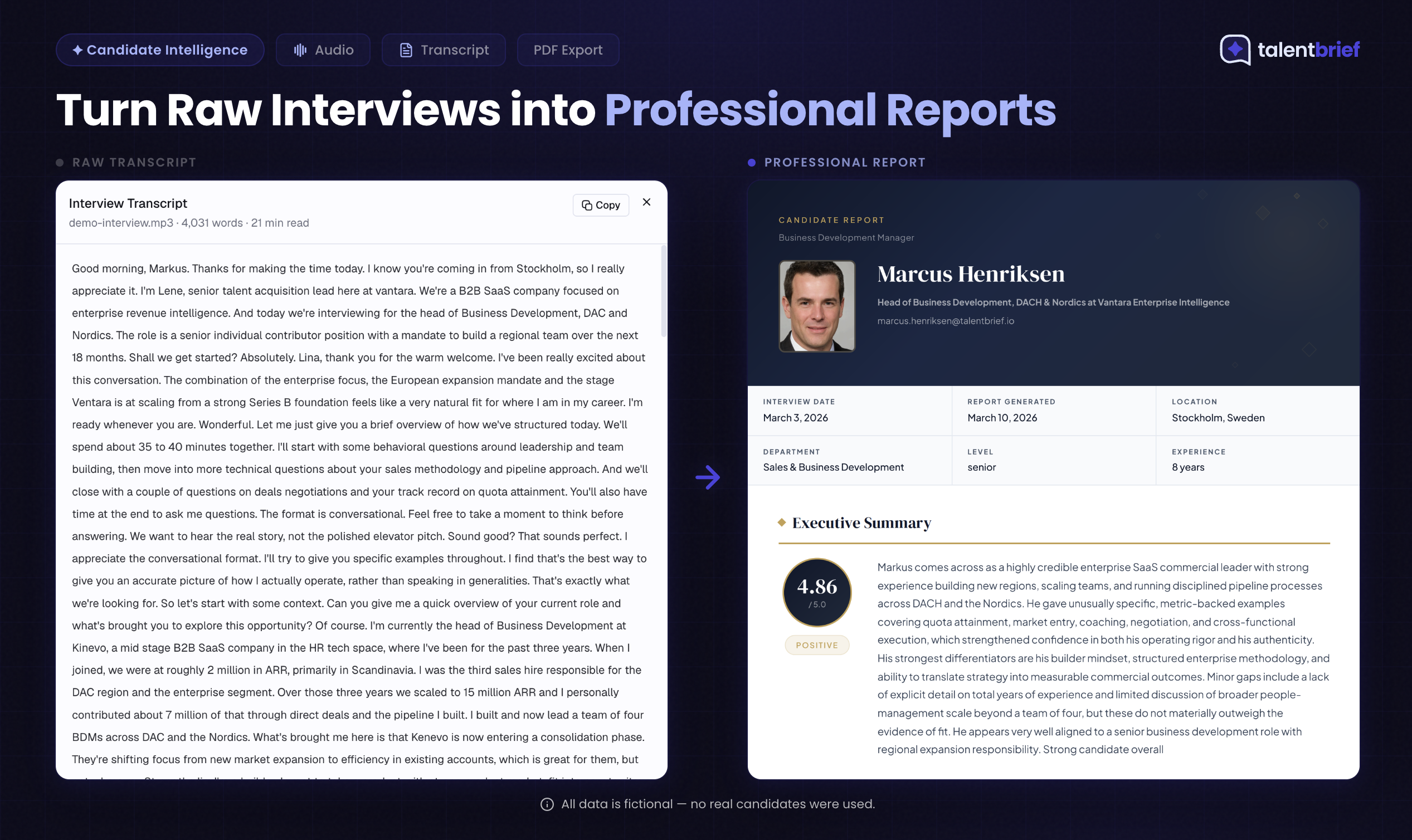The image size is (1412, 840).
Task: Dismiss the Interview Transcript panel
Action: click(x=646, y=202)
